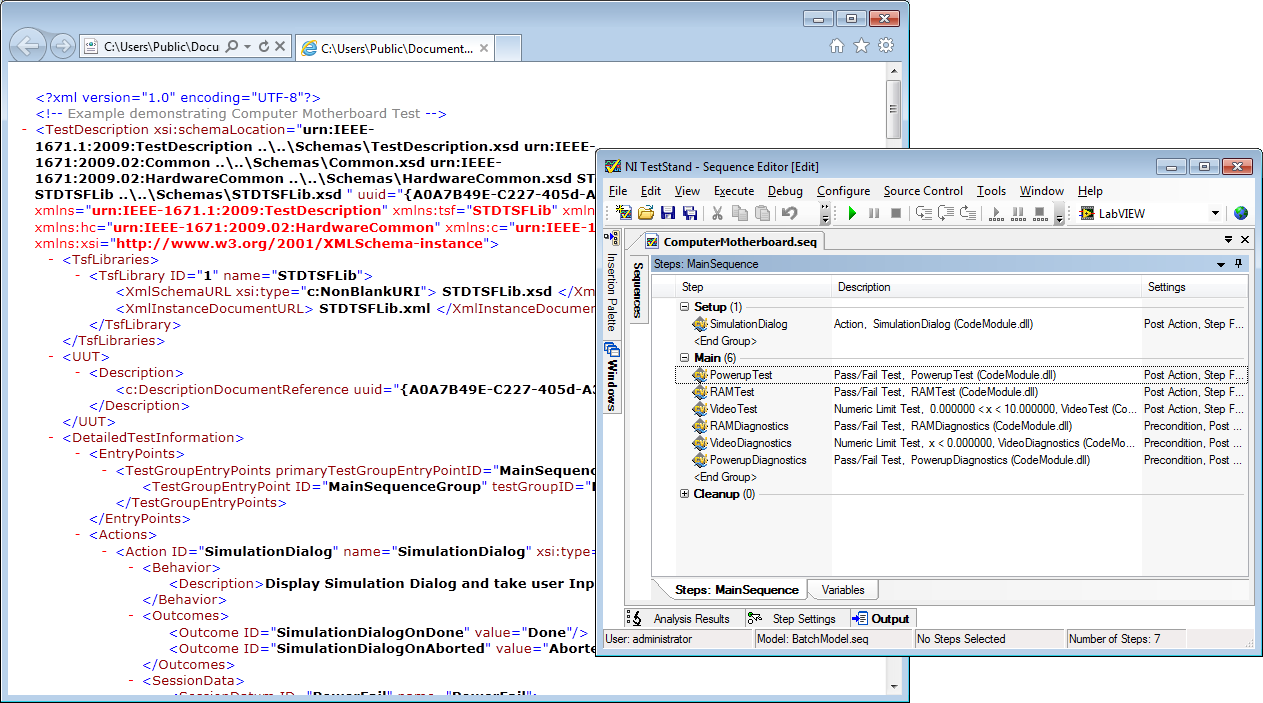This screenshot has height=703, width=1263.
Task: Toggle the pin on Steps: MainSequence pane
Action: click(1239, 264)
